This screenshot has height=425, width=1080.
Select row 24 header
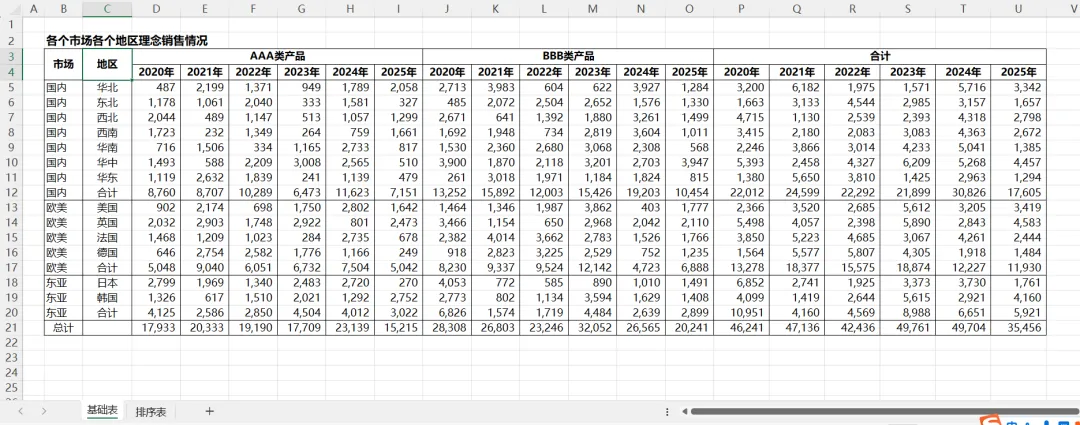(x=12, y=373)
